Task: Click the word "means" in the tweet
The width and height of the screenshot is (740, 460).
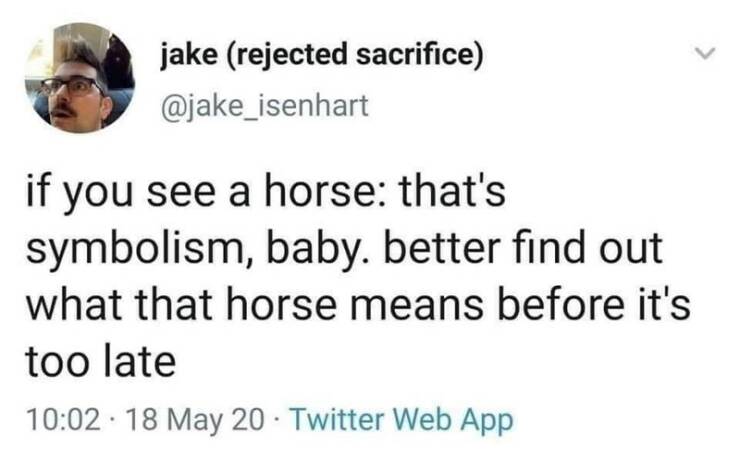Action: pos(445,304)
